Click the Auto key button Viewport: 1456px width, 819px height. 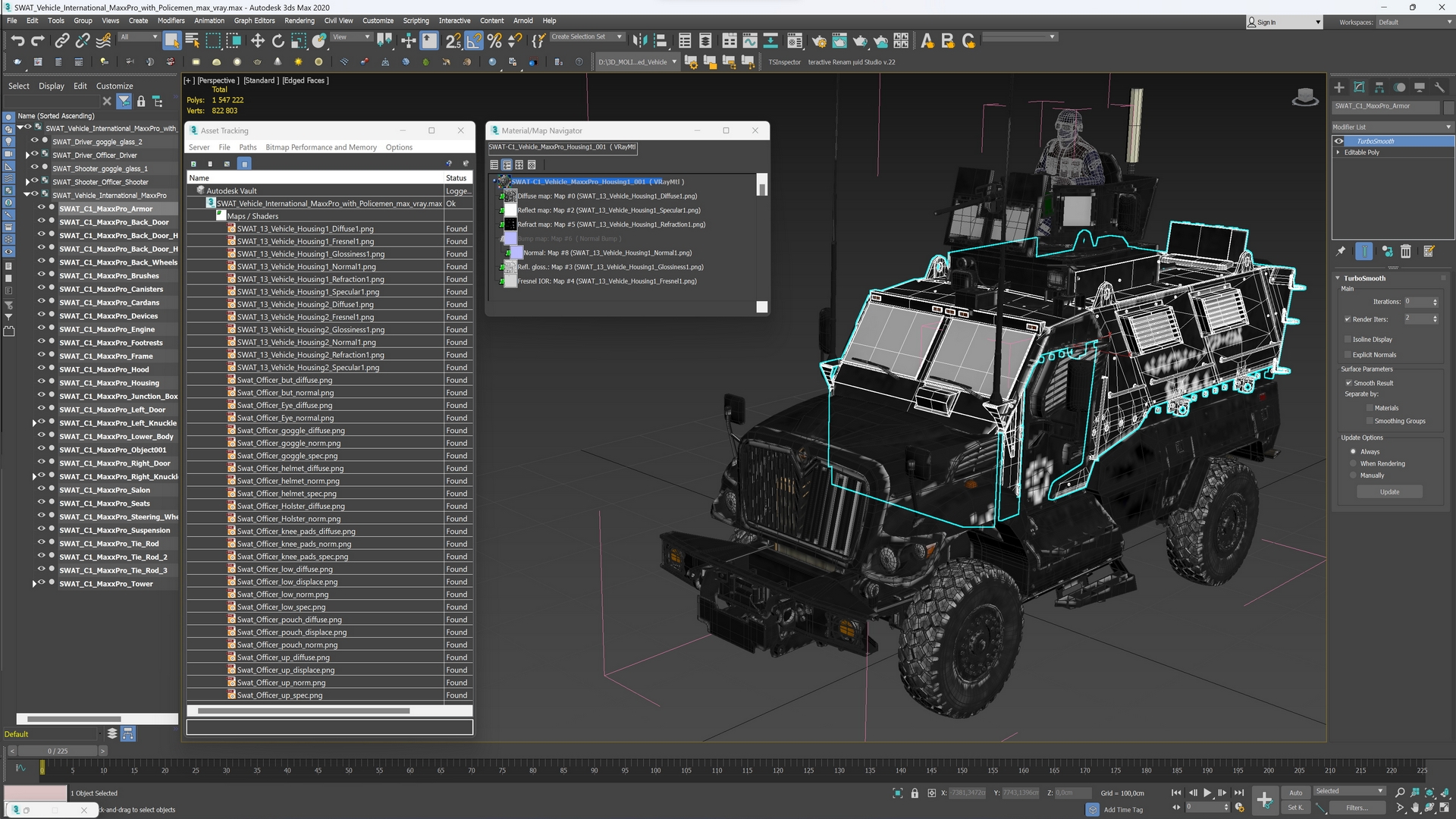tap(1295, 792)
